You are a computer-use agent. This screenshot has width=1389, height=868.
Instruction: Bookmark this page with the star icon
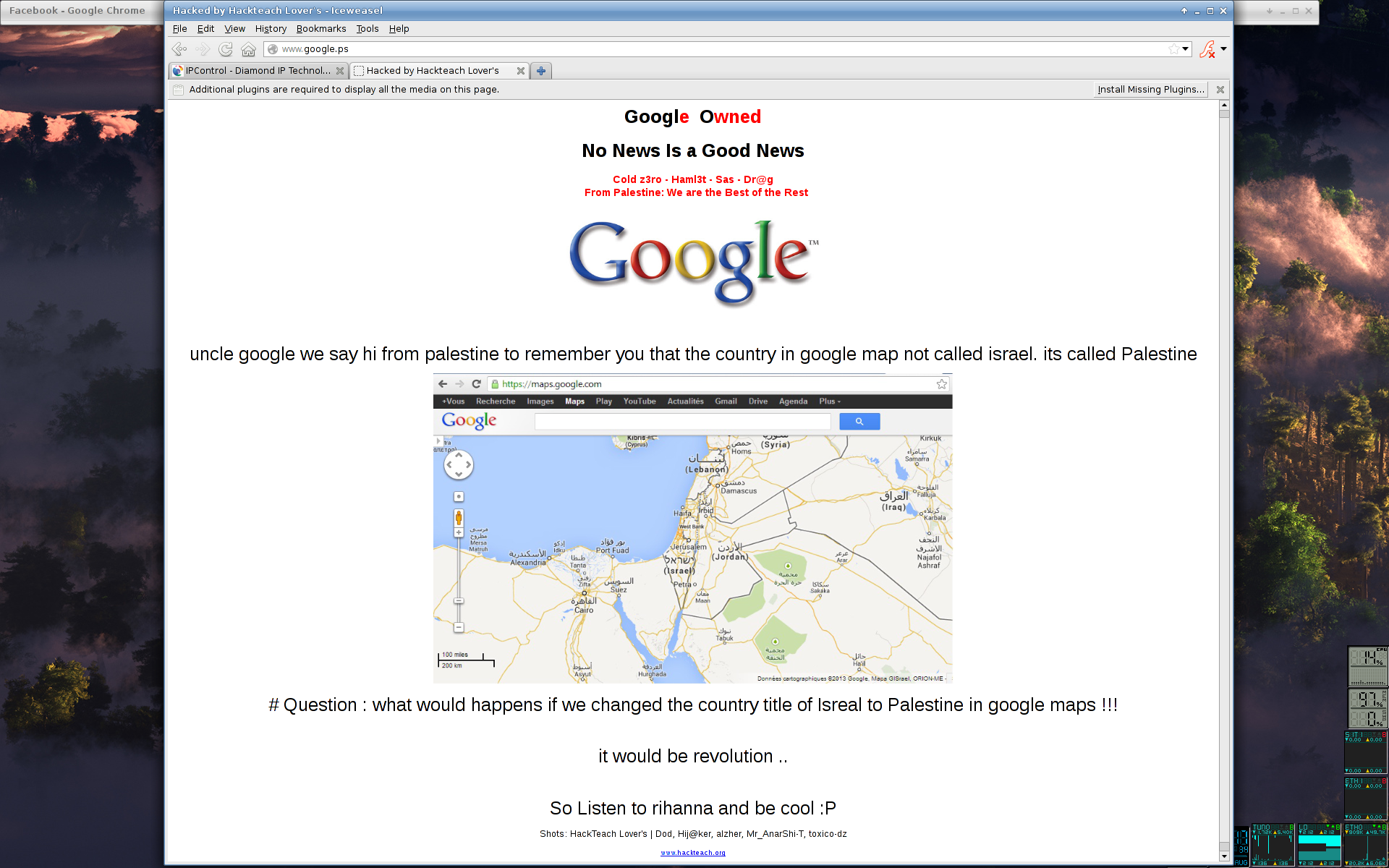click(x=1173, y=49)
